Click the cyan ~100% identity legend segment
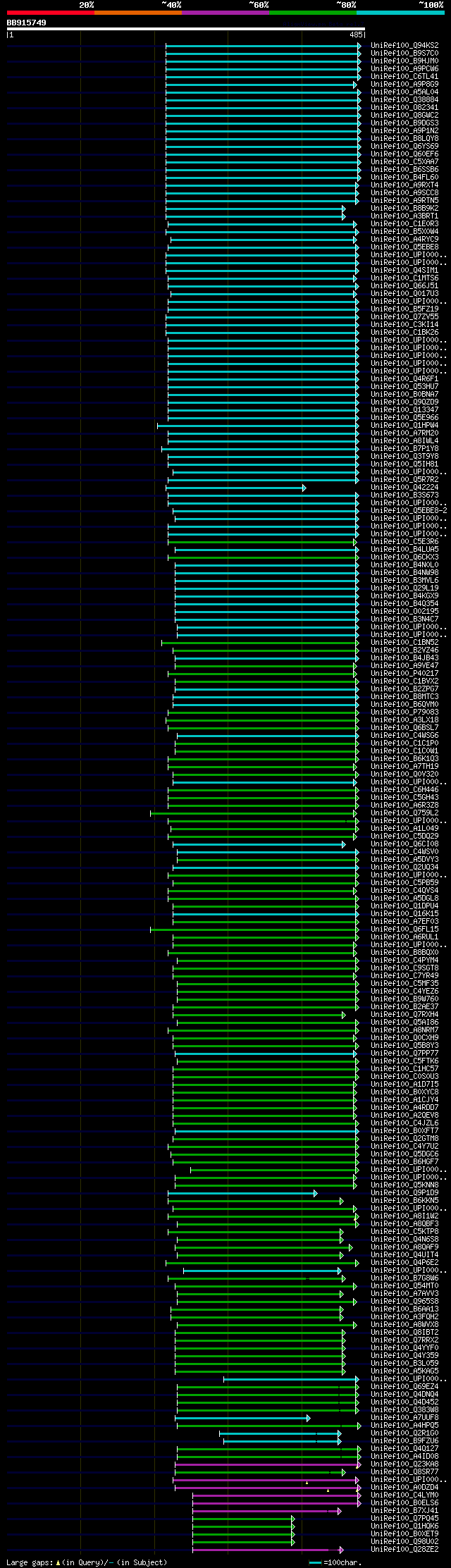451x1568 pixels. coord(400,13)
